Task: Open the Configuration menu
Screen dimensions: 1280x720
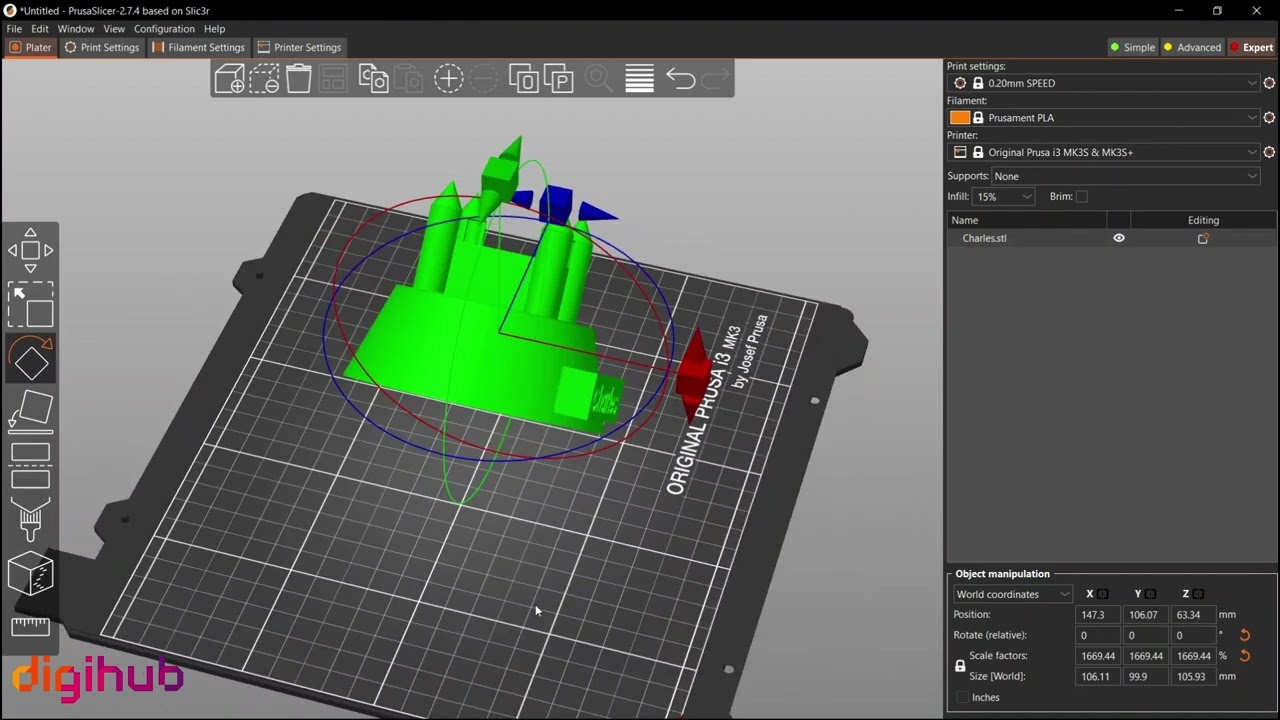Action: 164,29
